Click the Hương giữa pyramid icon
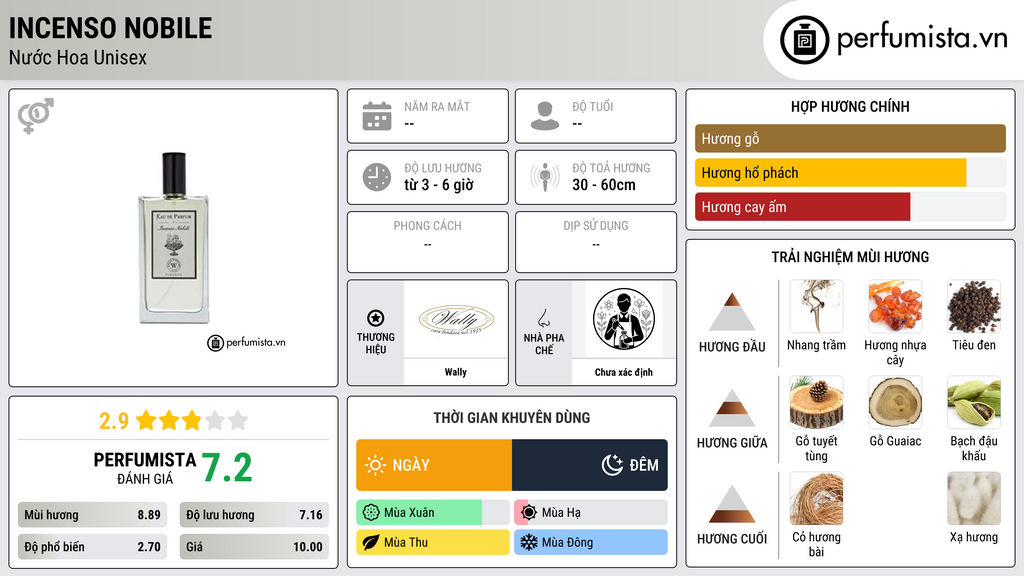Screen dimensions: 1024x576 click(732, 408)
